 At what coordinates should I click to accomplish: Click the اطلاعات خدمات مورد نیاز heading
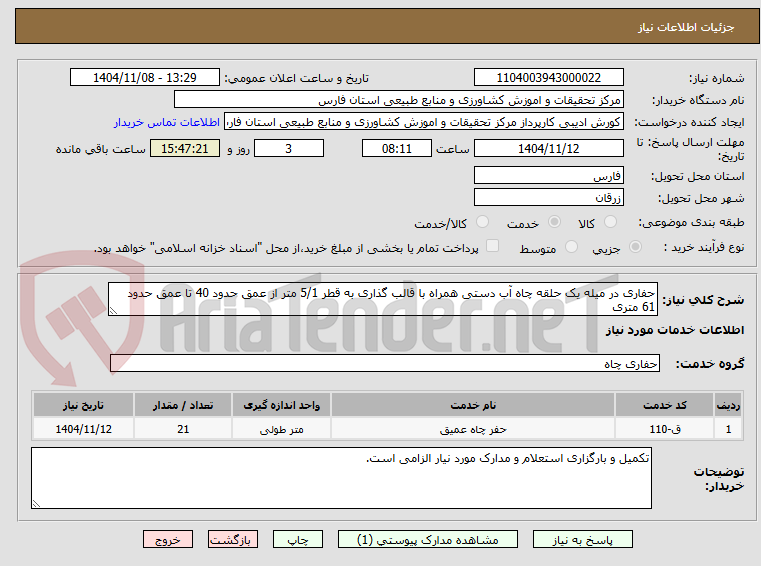click(x=674, y=330)
